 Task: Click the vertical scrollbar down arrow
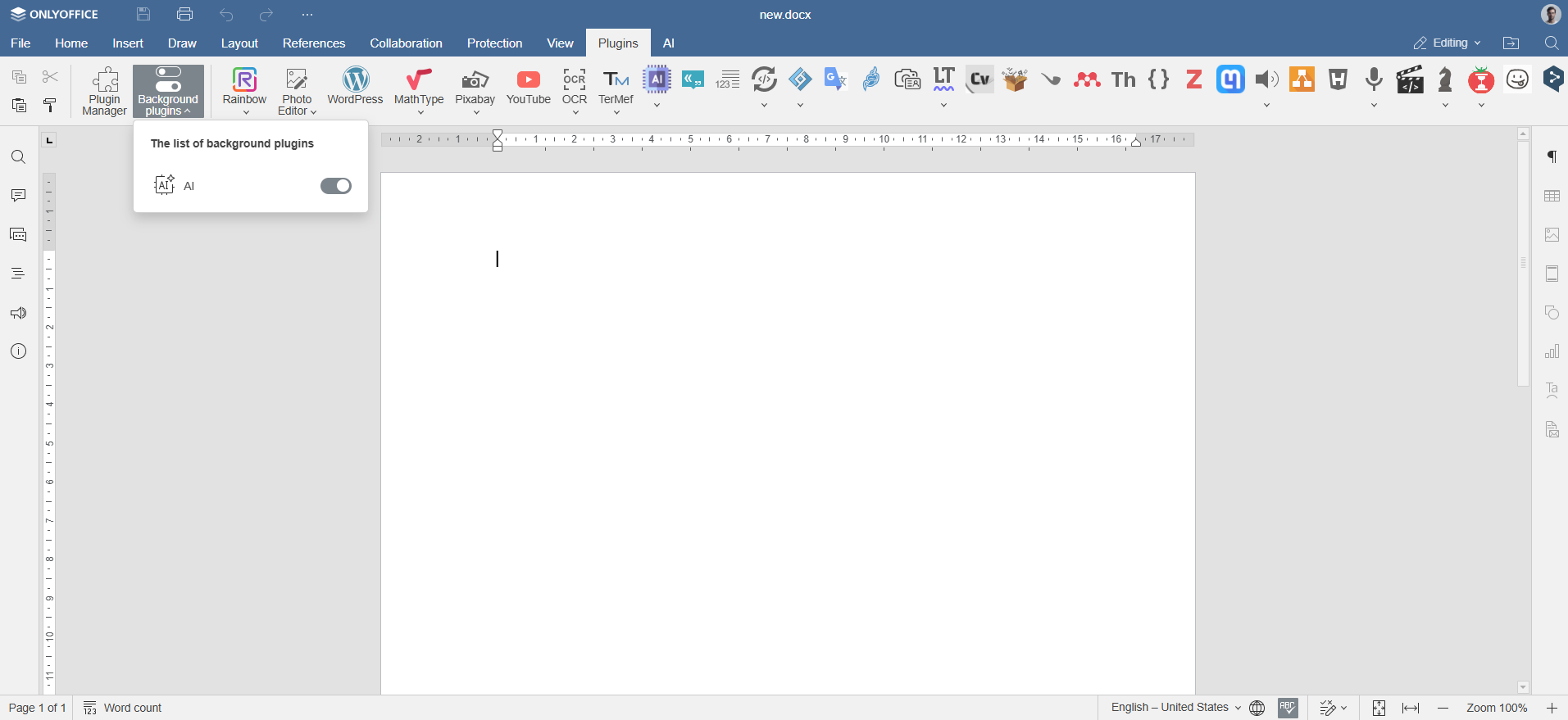click(x=1523, y=687)
